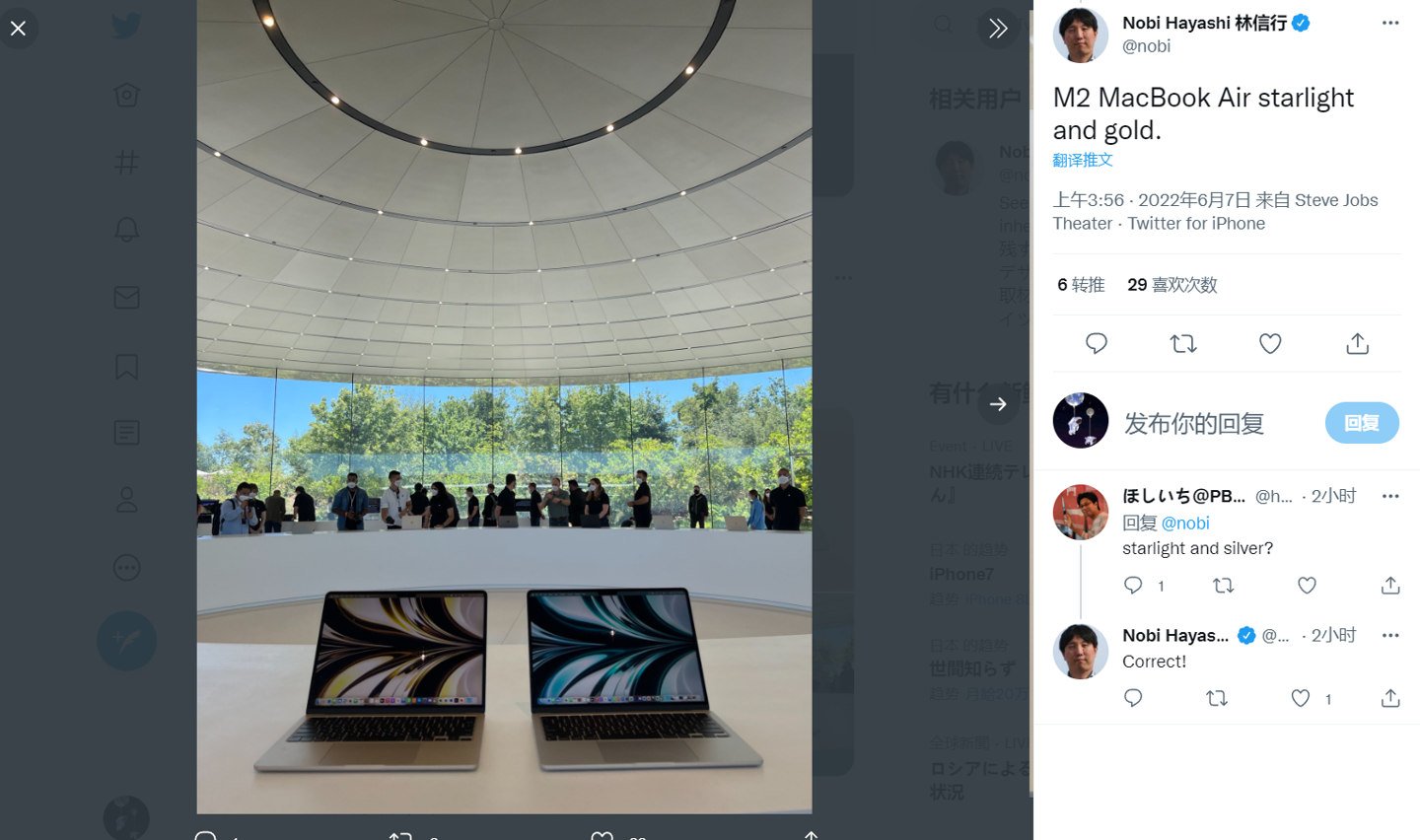Open Nobi Hayashi's profile avatar at top
The height and width of the screenshot is (840, 1420).
(x=1081, y=35)
